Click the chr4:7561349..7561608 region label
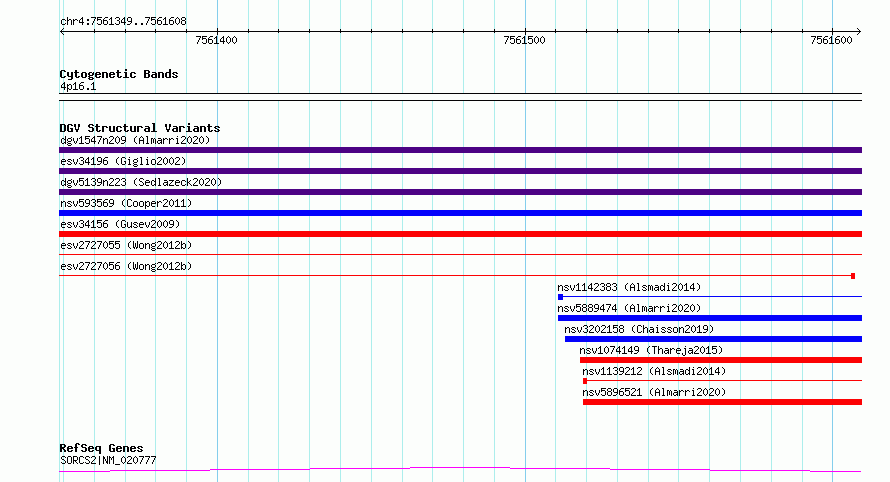The height and width of the screenshot is (482, 890). (123, 22)
